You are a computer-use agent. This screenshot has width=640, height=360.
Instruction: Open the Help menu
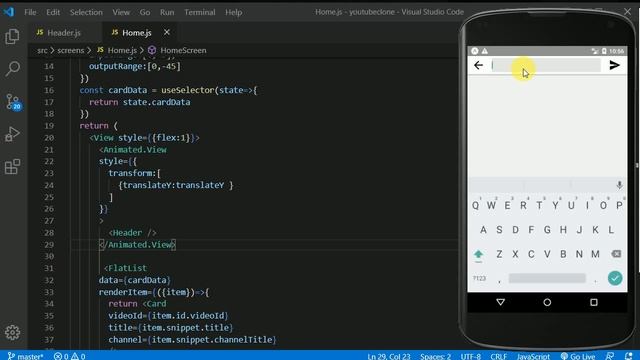[233, 12]
